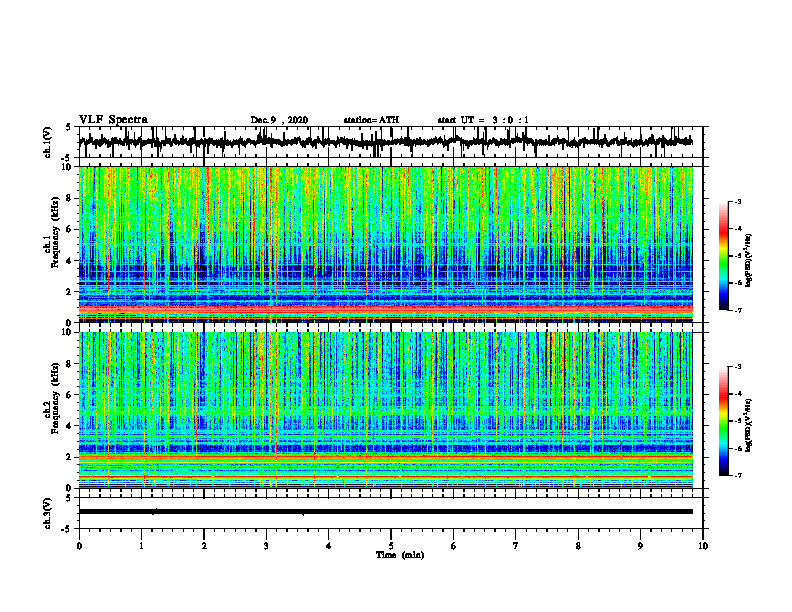The image size is (792, 612).
Task: Click inside the ch.1 spectrogram plot
Action: (x=386, y=244)
